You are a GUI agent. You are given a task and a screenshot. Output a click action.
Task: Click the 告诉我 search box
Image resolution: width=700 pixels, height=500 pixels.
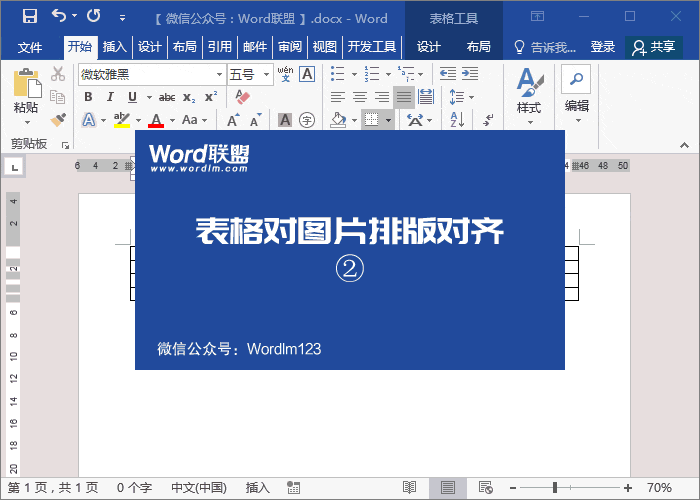pos(546,47)
